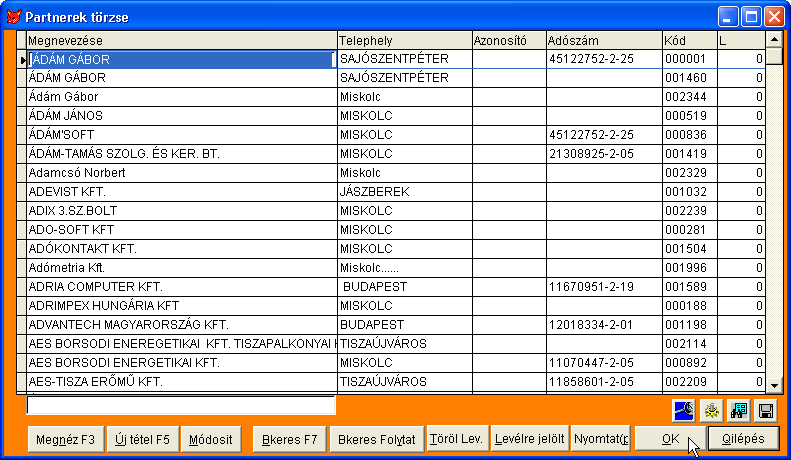This screenshot has width=791, height=460.
Task: Click tax number 12018334-2-01
Action: coord(604,325)
